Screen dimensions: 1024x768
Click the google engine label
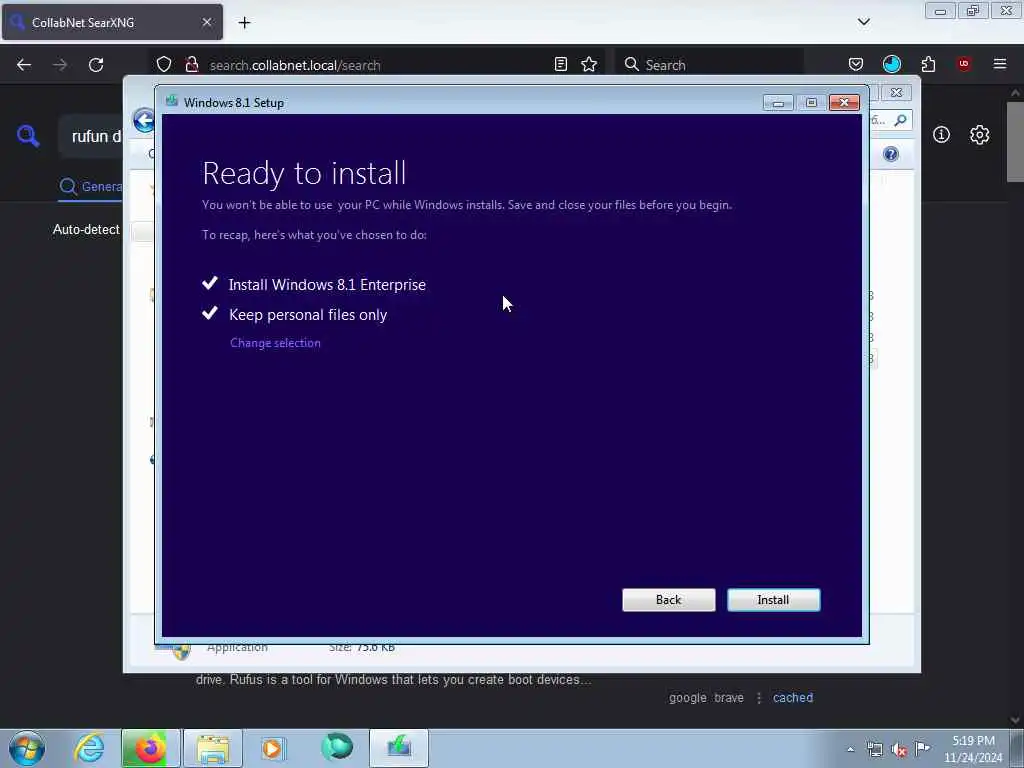687,697
